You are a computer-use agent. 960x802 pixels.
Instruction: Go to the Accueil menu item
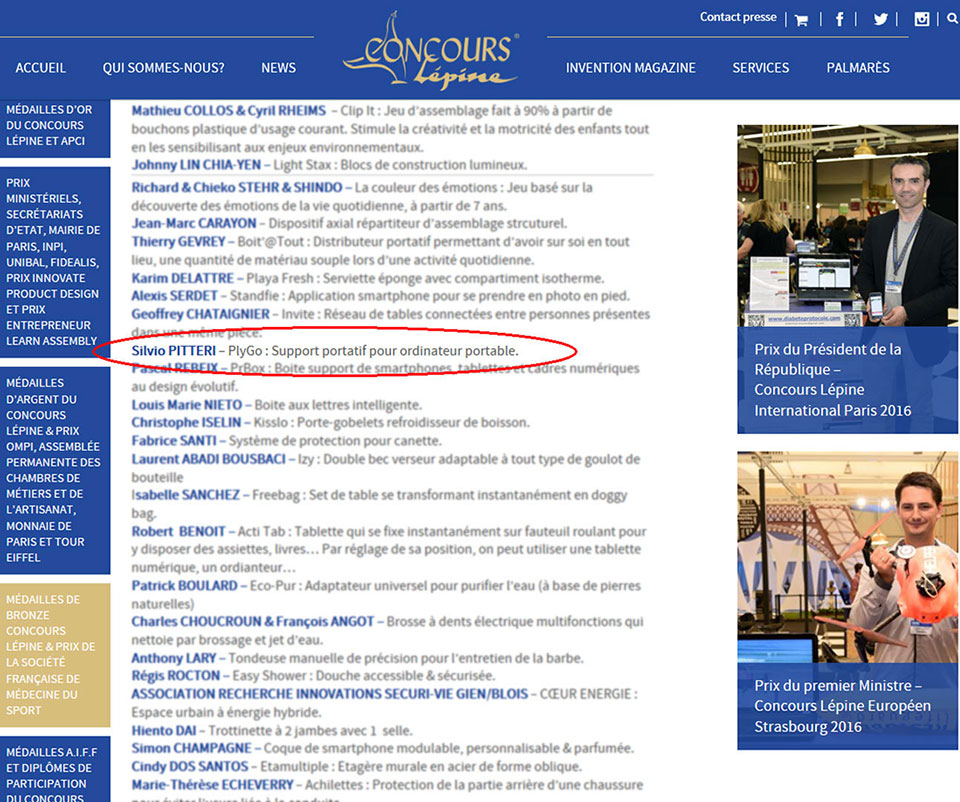[40, 68]
